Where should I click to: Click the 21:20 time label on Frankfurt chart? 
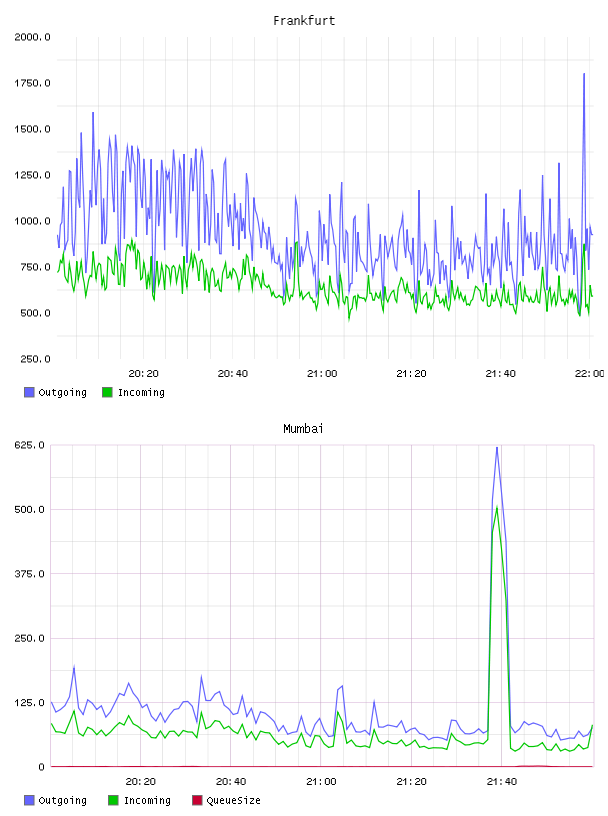(411, 374)
